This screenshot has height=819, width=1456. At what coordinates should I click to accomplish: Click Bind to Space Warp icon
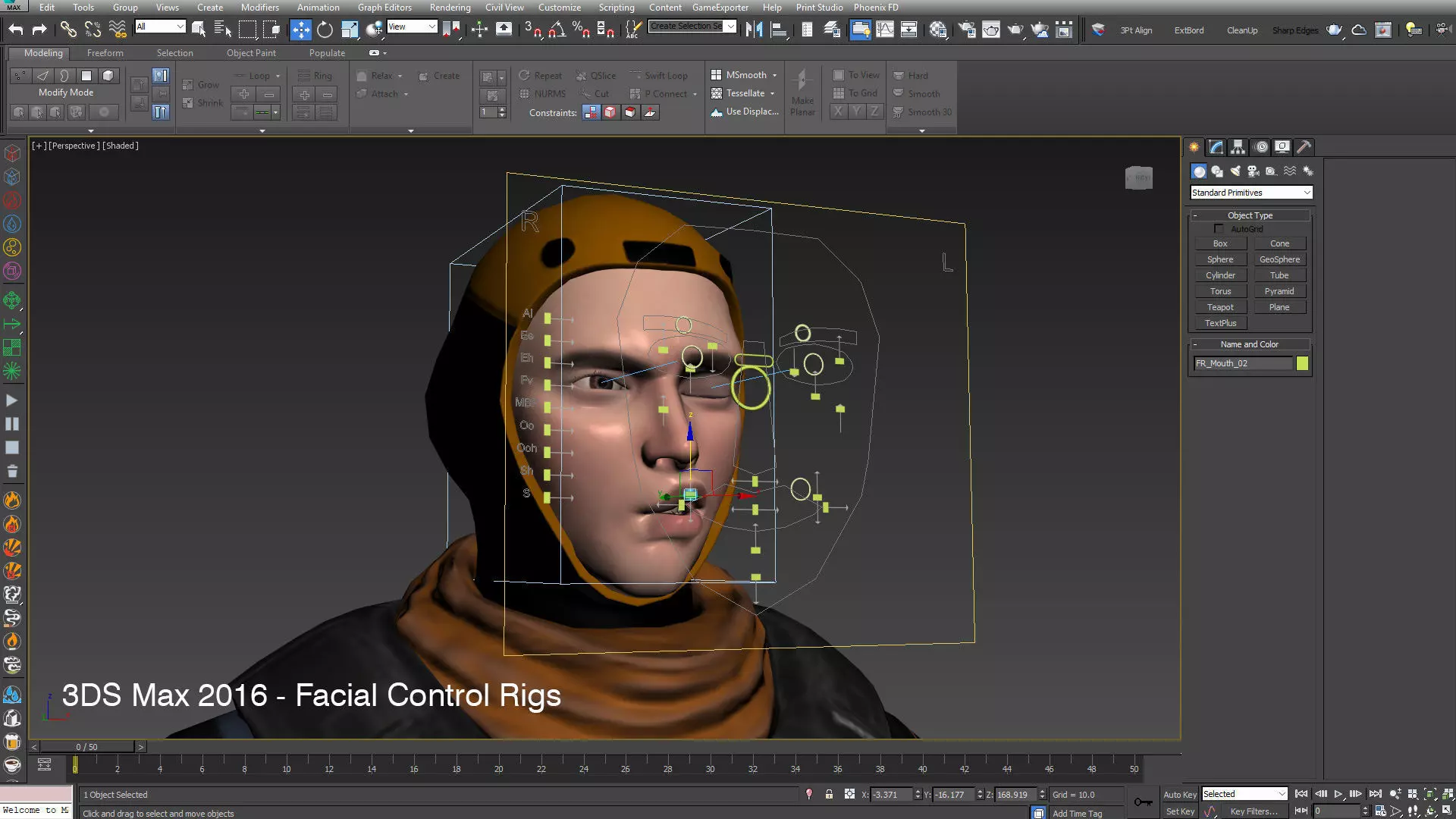(x=118, y=30)
